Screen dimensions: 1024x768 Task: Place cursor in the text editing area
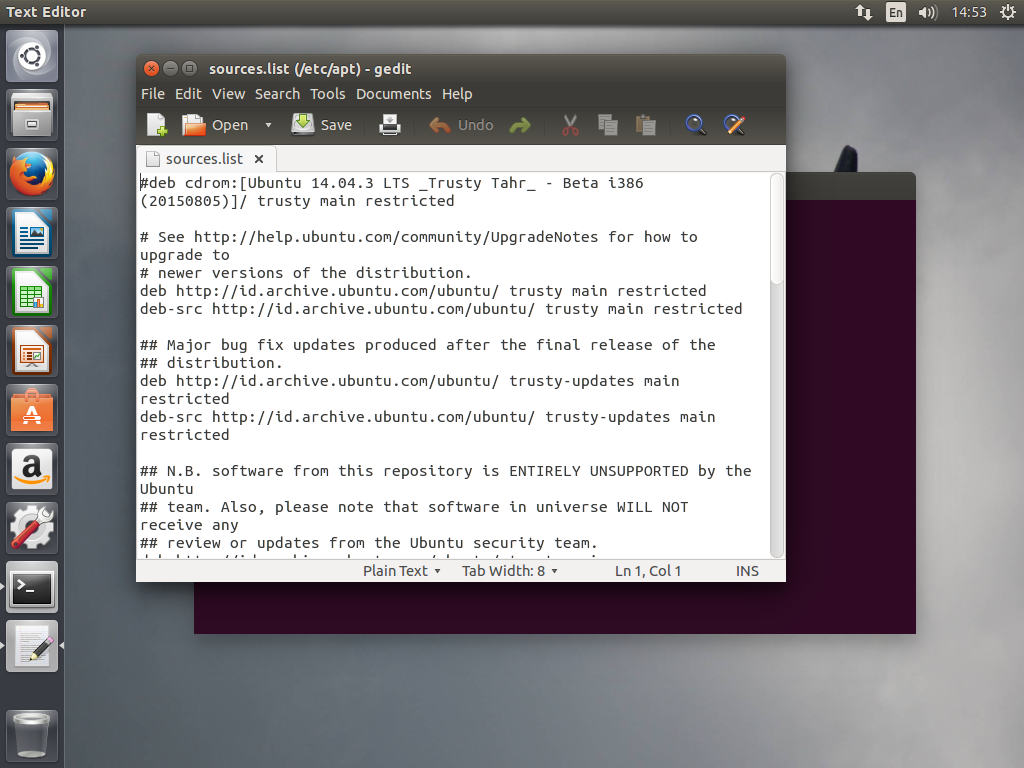[x=453, y=365]
